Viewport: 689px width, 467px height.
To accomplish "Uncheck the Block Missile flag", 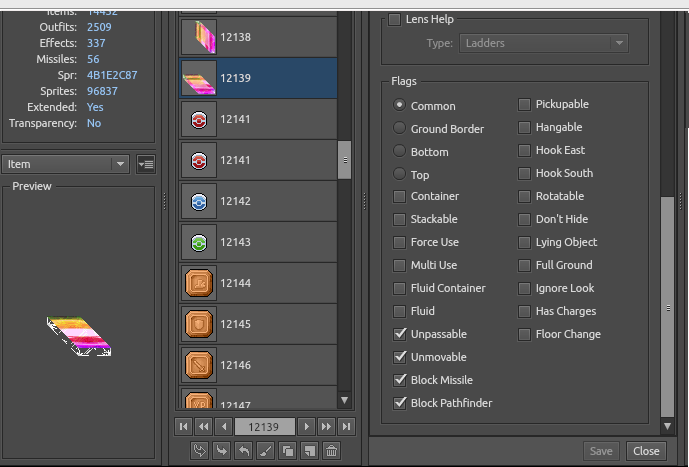I will tap(399, 380).
